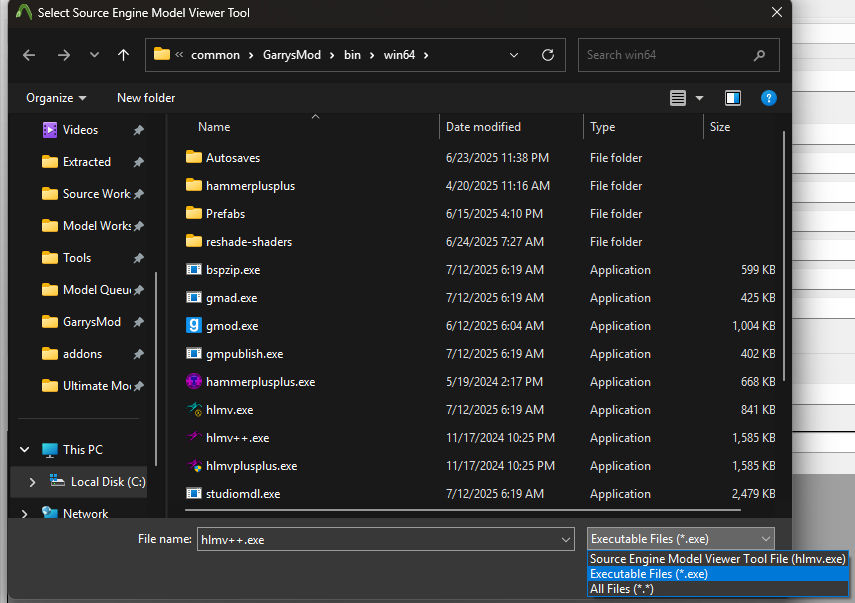Select the common breadcrumb segment
This screenshot has height=603, width=855.
tap(215, 55)
